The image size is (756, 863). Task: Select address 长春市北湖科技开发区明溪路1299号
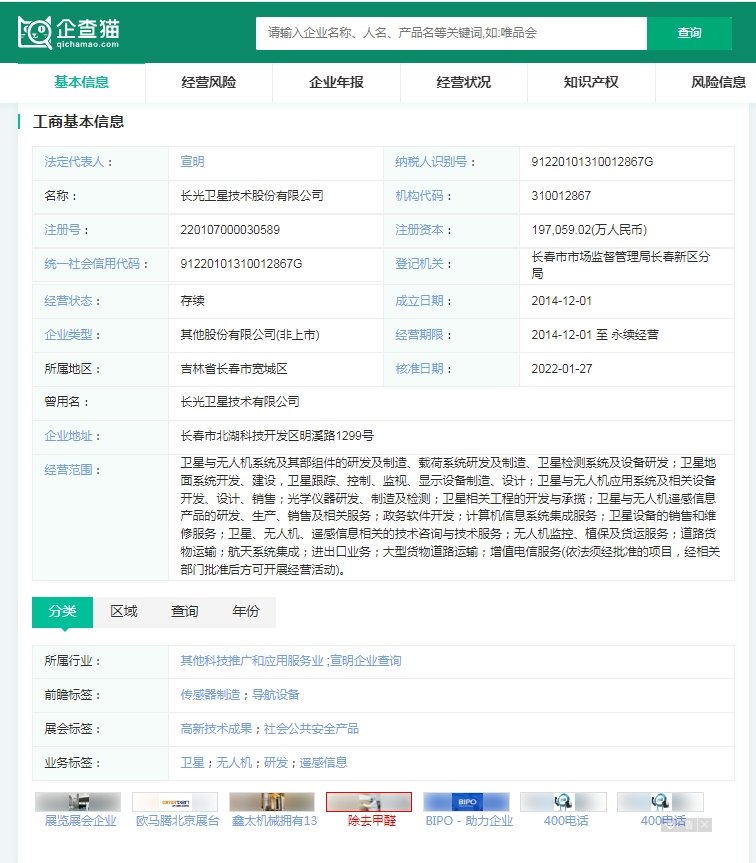(277, 436)
